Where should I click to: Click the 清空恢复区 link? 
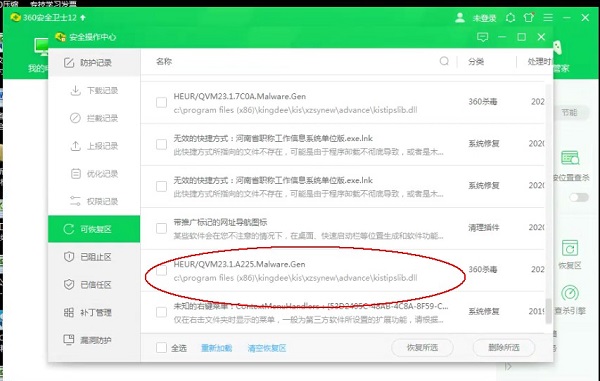tap(267, 348)
